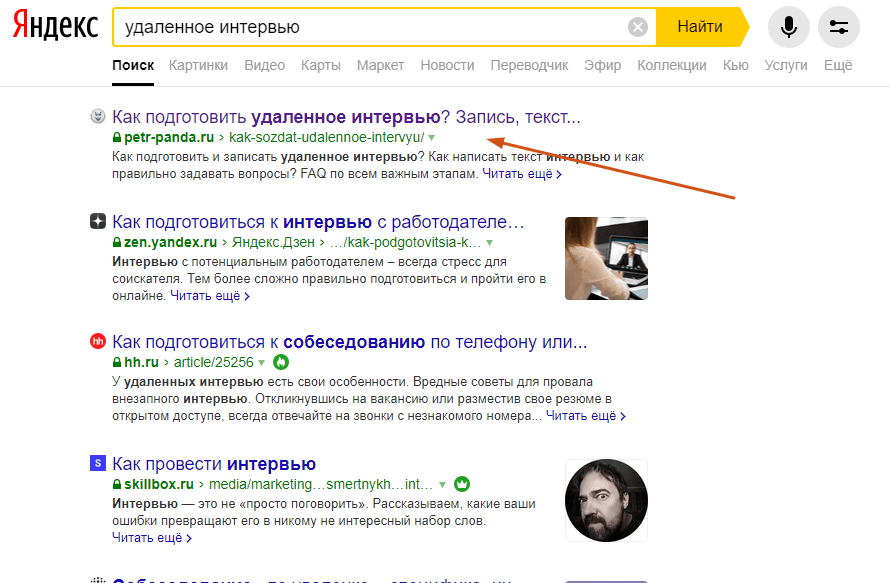Switch to the Картинки tab
The height and width of the screenshot is (583, 890).
(x=198, y=65)
